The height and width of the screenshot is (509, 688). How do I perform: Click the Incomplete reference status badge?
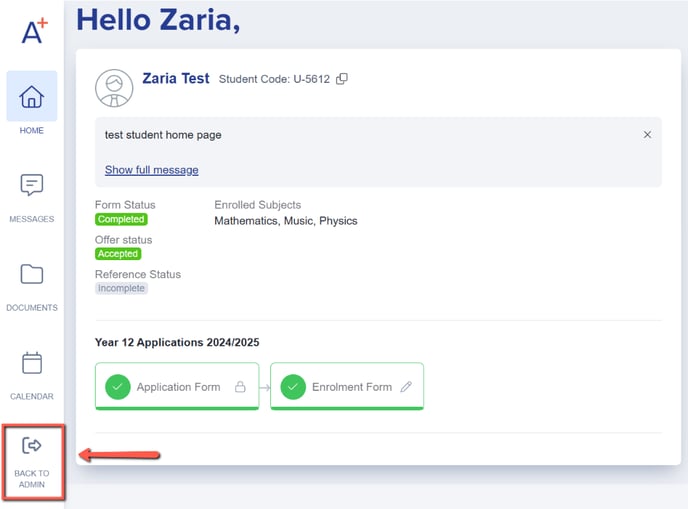[122, 288]
